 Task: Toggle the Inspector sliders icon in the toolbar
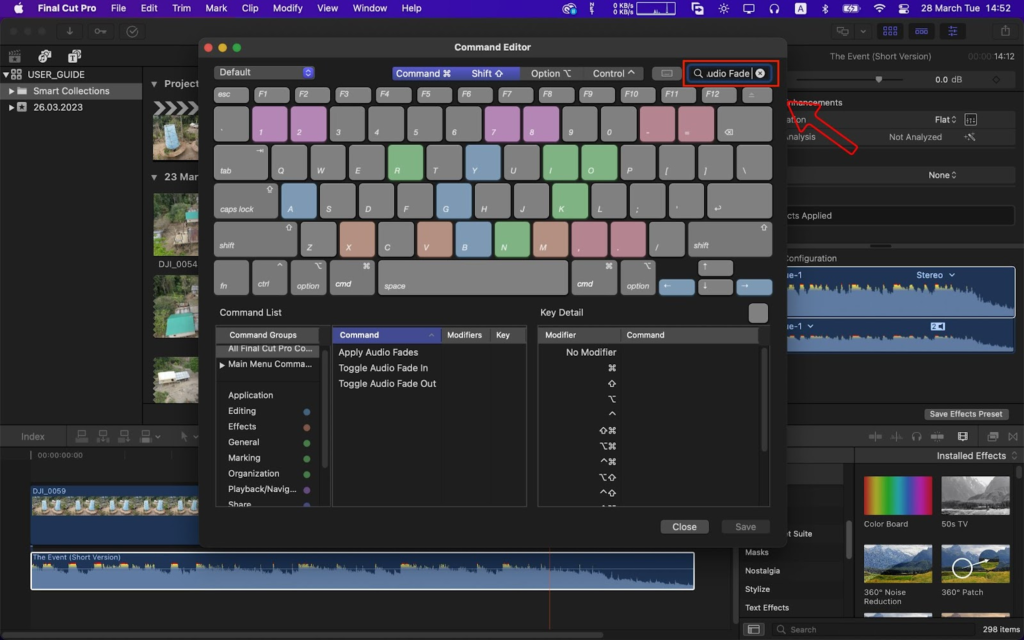953,31
